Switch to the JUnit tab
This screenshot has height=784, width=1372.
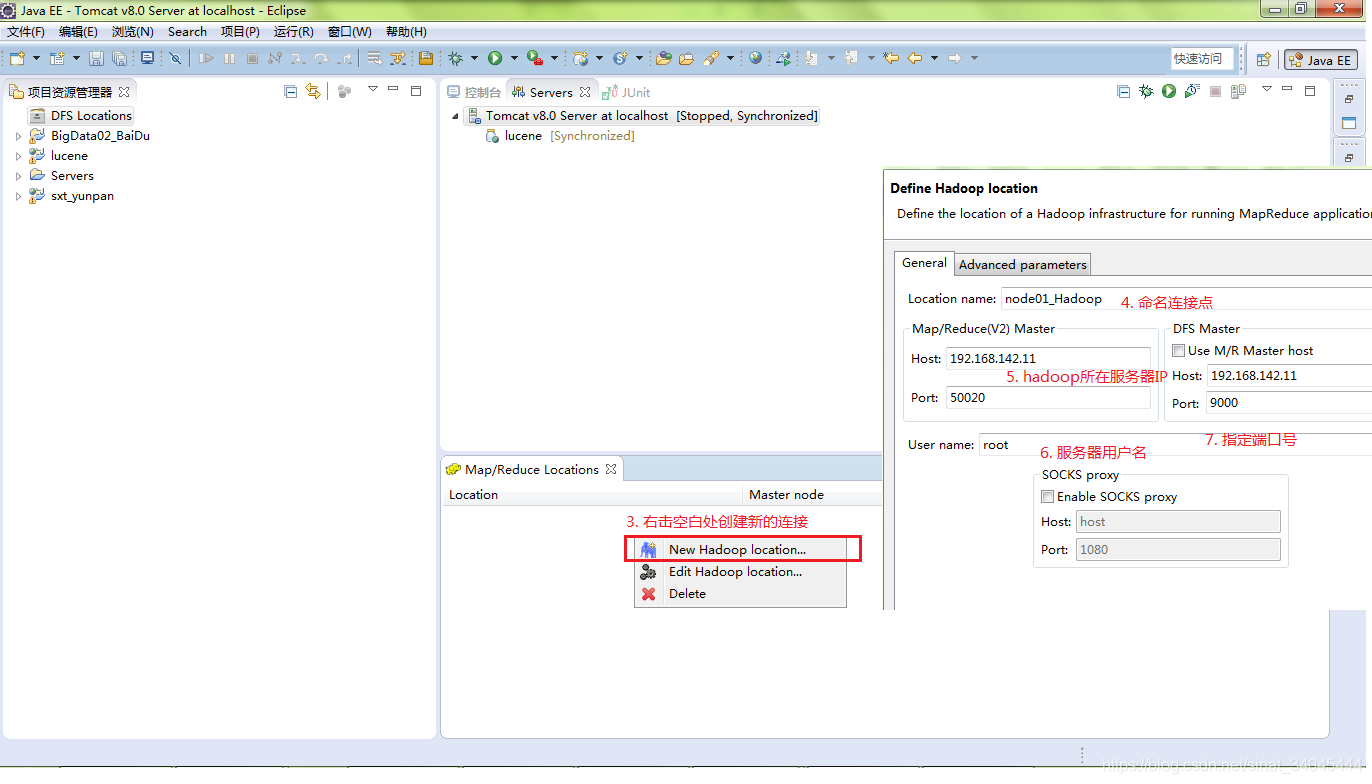pyautogui.click(x=627, y=92)
